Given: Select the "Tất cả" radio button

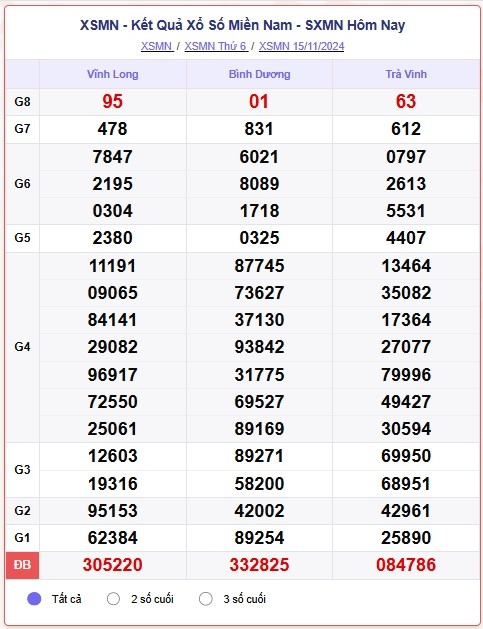Looking at the screenshot, I should tap(34, 599).
